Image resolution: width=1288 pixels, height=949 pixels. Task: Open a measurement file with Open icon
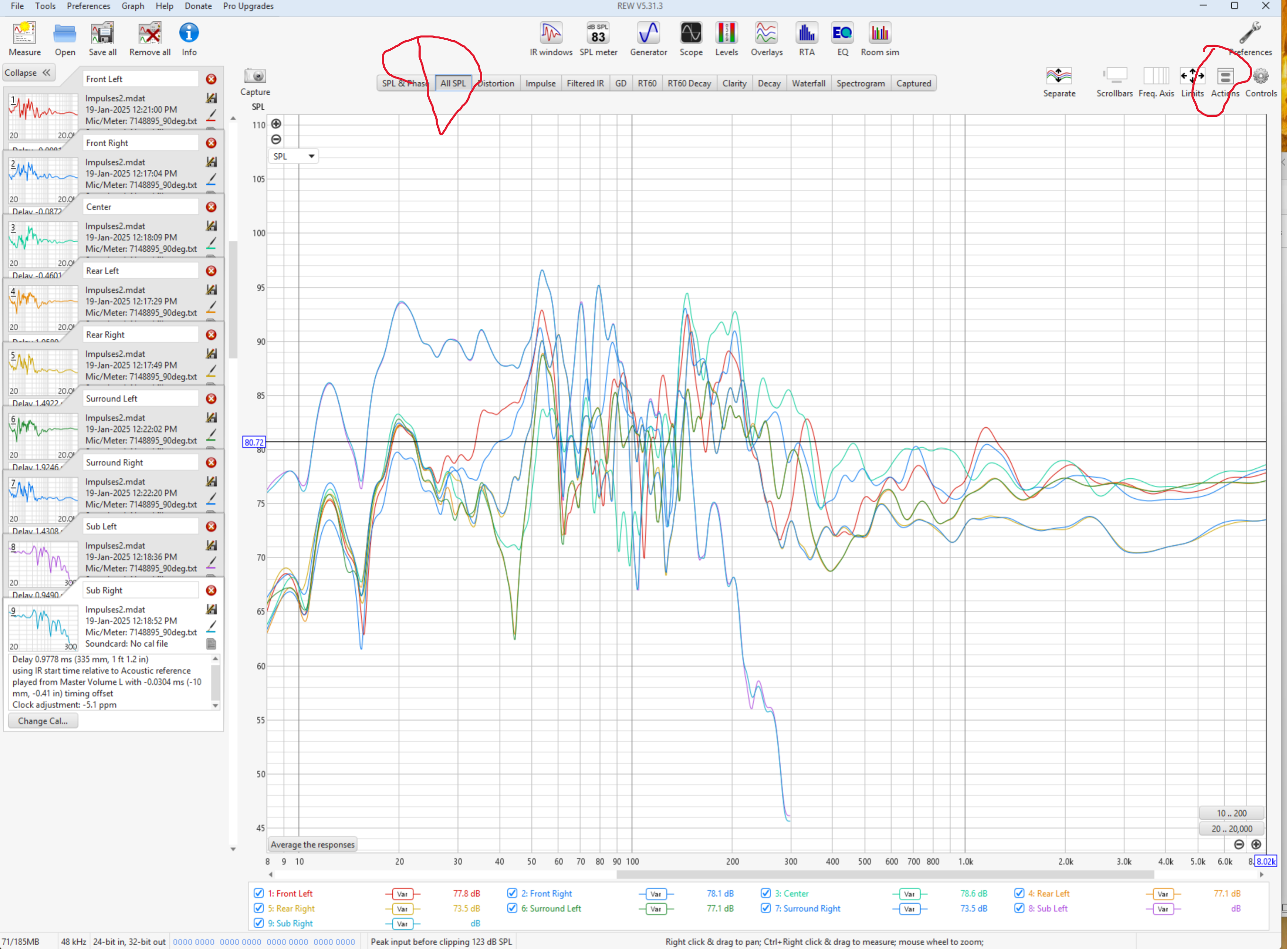[65, 33]
